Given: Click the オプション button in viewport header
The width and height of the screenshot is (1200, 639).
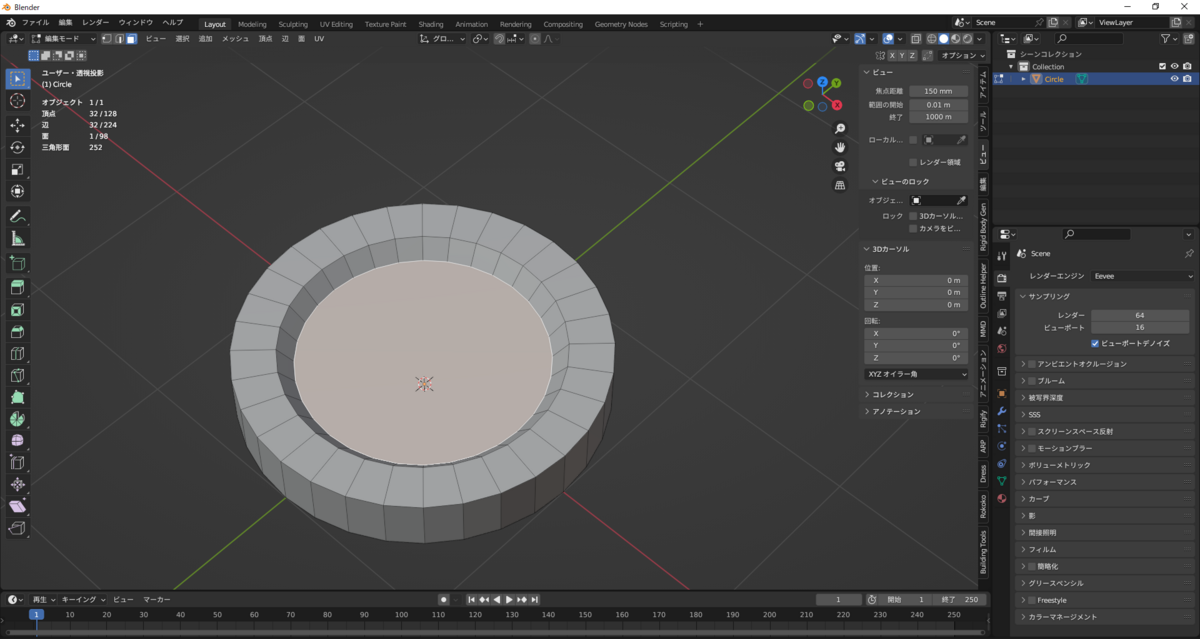Looking at the screenshot, I should click(x=962, y=56).
